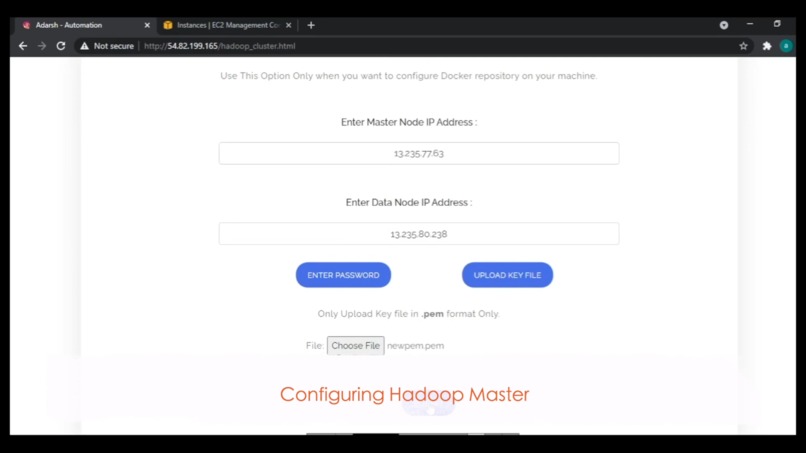Click the Not secure warning icon
806x453 pixels.
pos(84,46)
